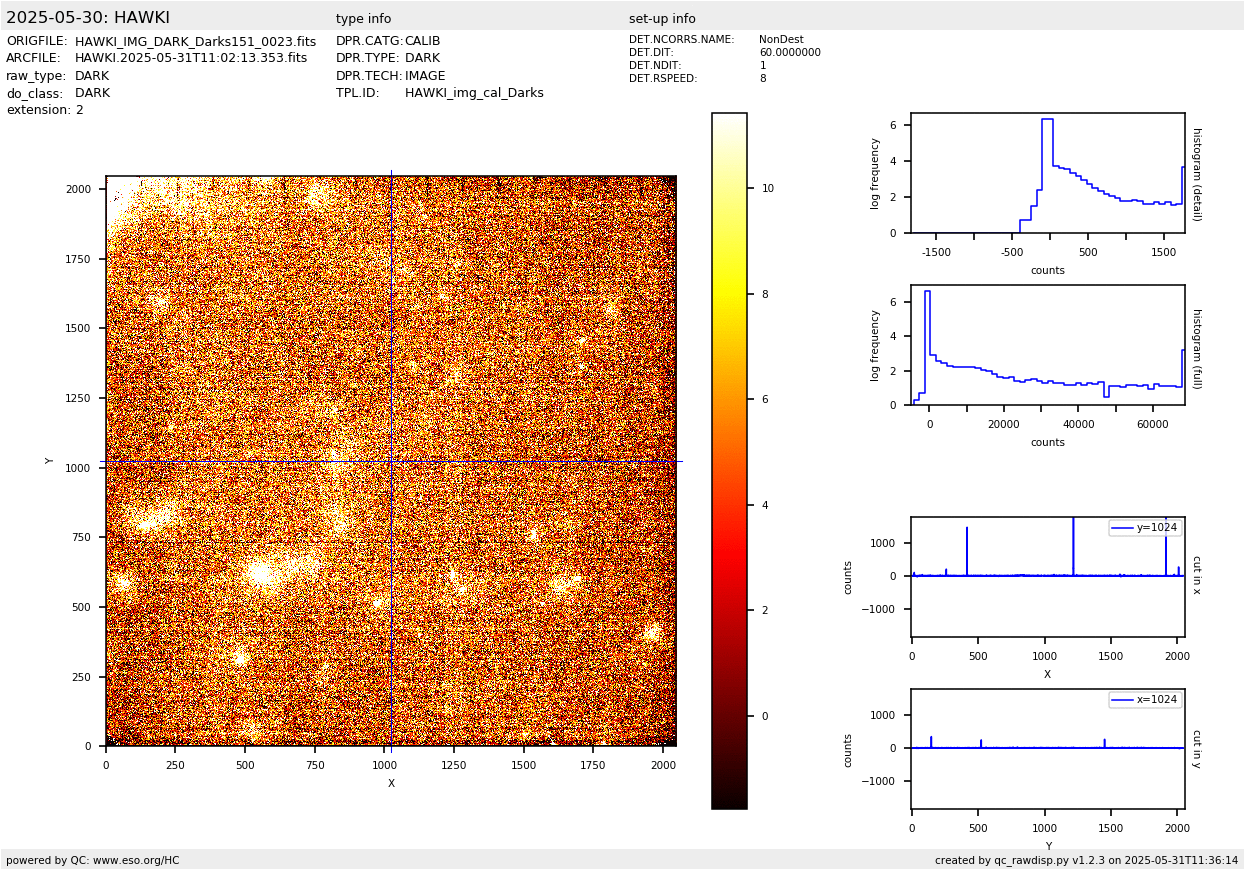The height and width of the screenshot is (870, 1245).
Task: Click the '2025-05-30: HAWKI' title
Action: 88,18
